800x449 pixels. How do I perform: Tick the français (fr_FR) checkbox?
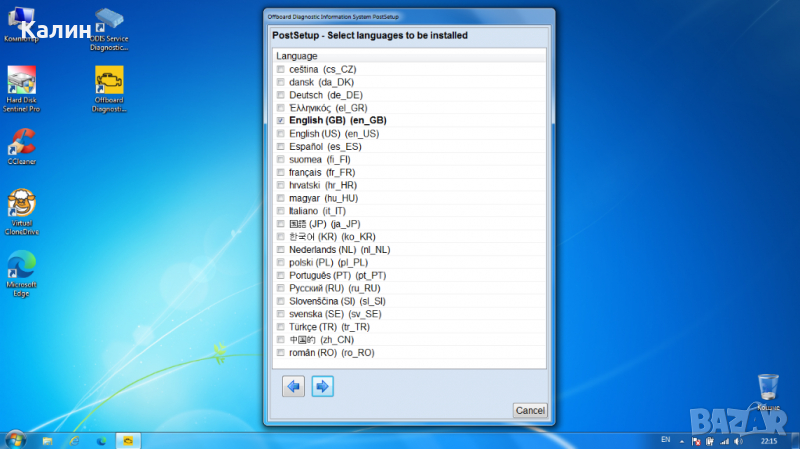click(x=279, y=172)
